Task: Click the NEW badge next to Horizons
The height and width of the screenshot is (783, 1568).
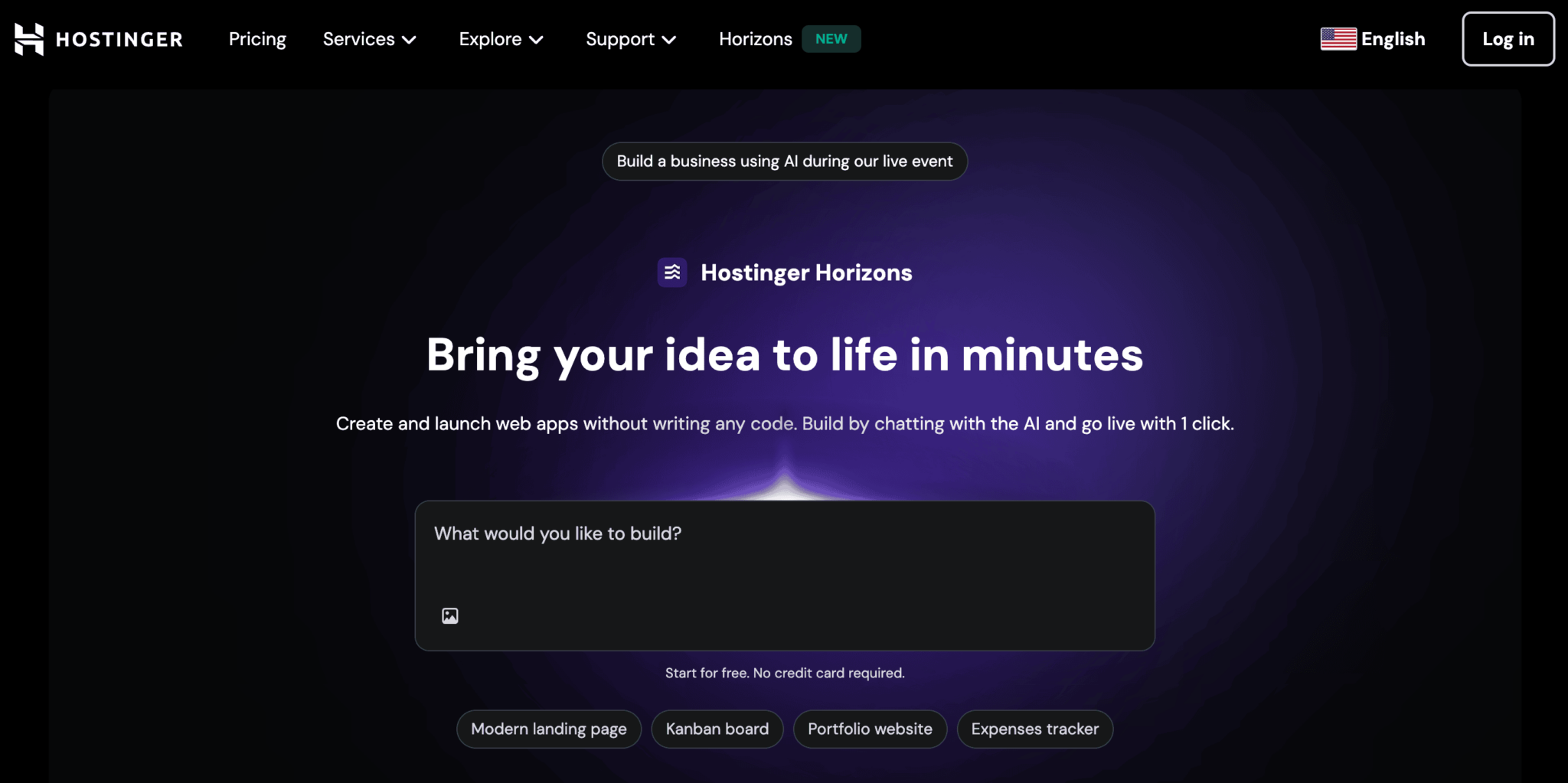Action: point(831,38)
